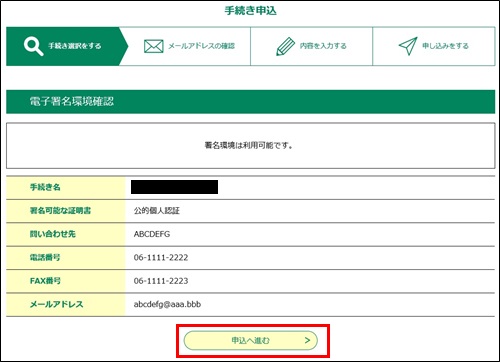Screen dimensions: 500x362
Task: Select the メールアドレスの確認 step
Action: pos(189,46)
